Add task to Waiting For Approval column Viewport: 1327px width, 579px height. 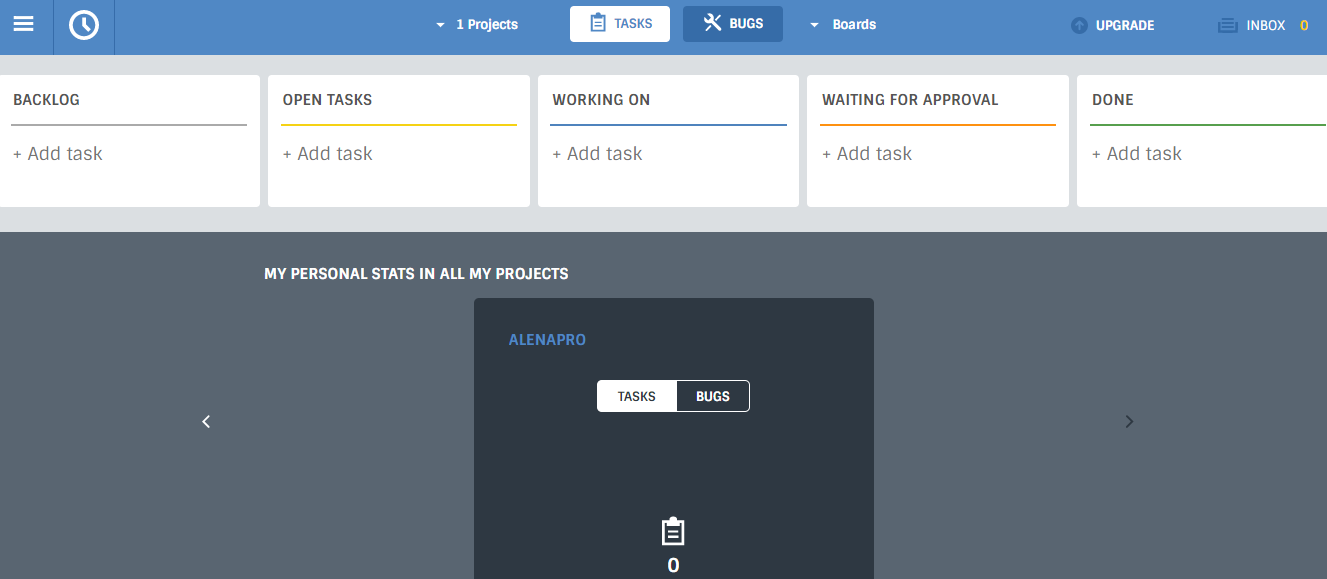pos(867,154)
